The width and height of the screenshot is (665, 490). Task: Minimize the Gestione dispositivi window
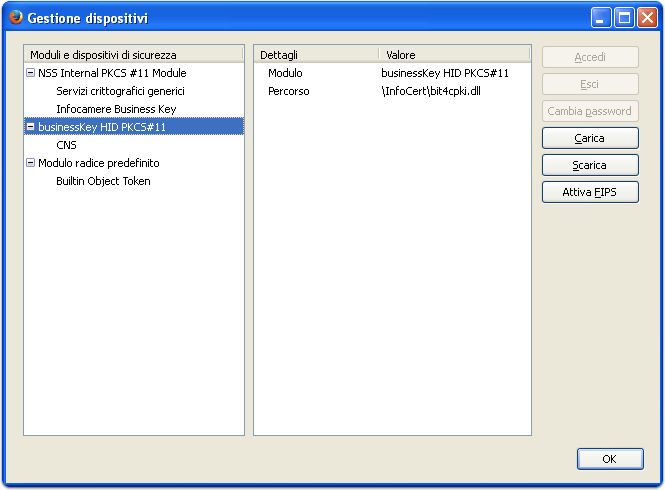pyautogui.click(x=601, y=18)
